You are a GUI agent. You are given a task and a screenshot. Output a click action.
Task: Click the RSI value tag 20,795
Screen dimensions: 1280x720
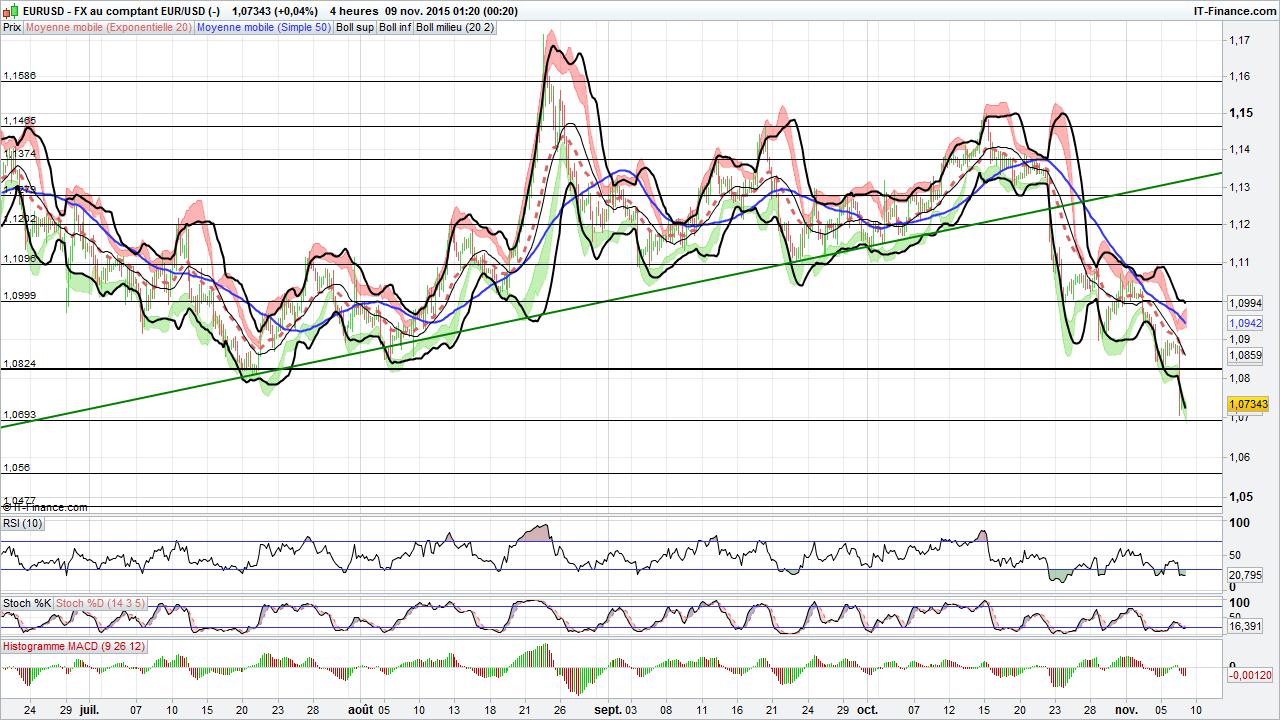pos(1246,575)
